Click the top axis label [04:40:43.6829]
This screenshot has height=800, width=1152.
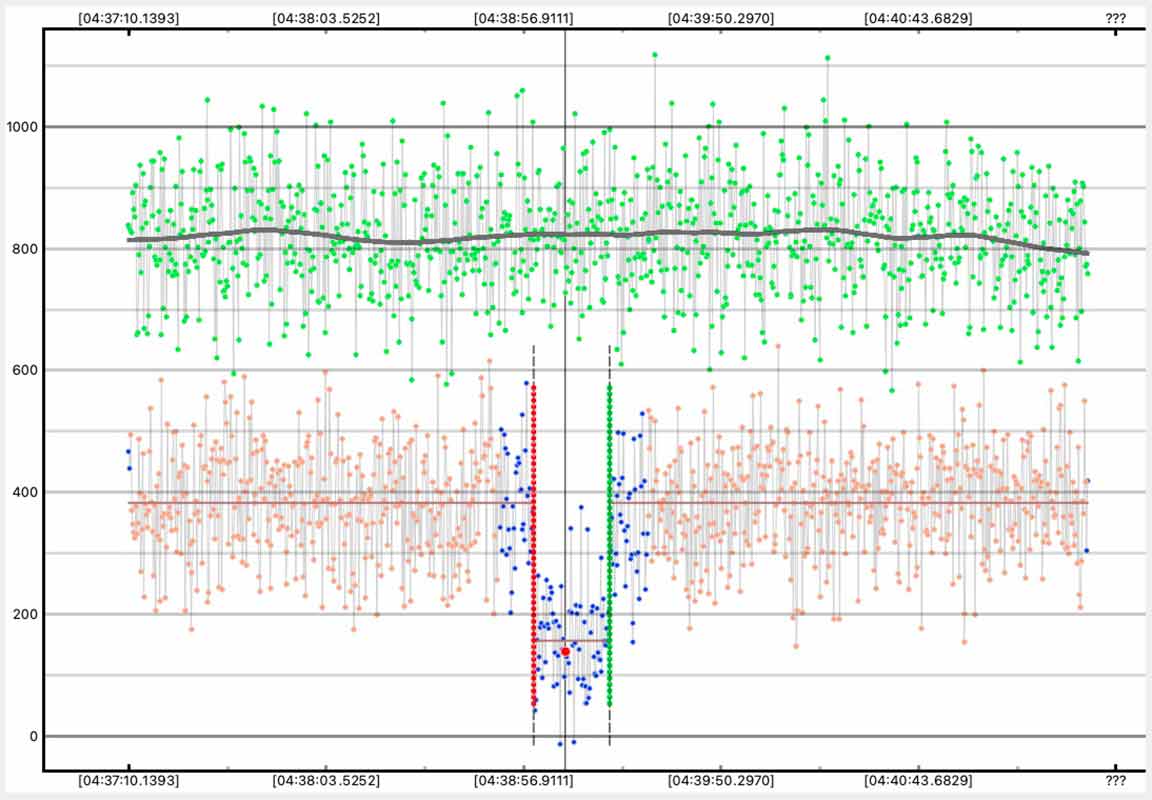point(918,17)
